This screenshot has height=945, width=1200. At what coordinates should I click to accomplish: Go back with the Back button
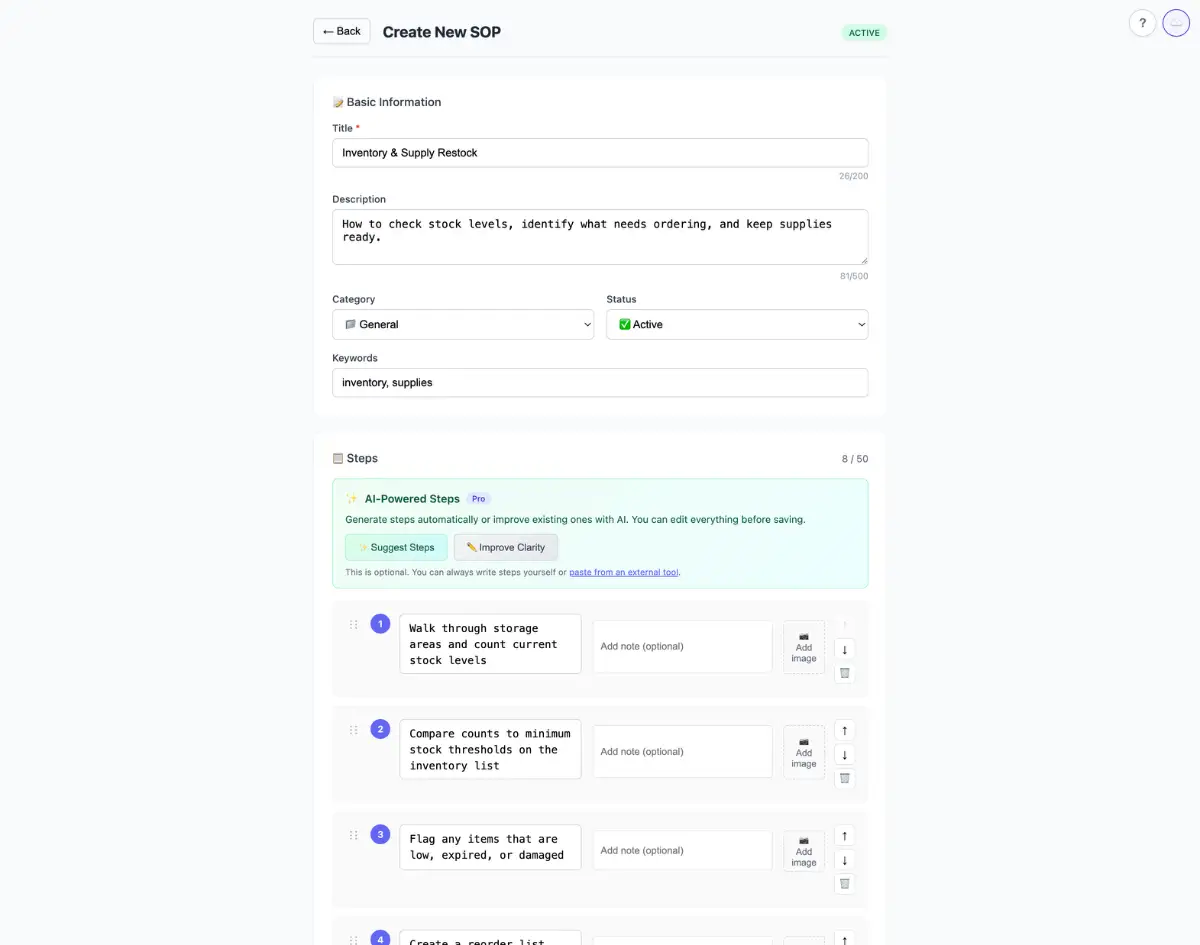[342, 31]
